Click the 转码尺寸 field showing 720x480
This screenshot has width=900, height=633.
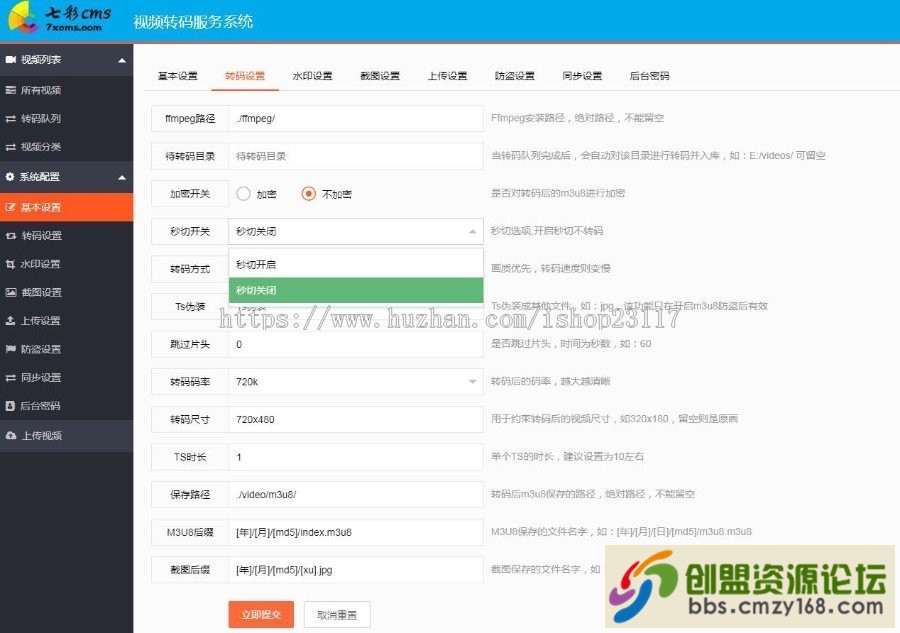(356, 420)
